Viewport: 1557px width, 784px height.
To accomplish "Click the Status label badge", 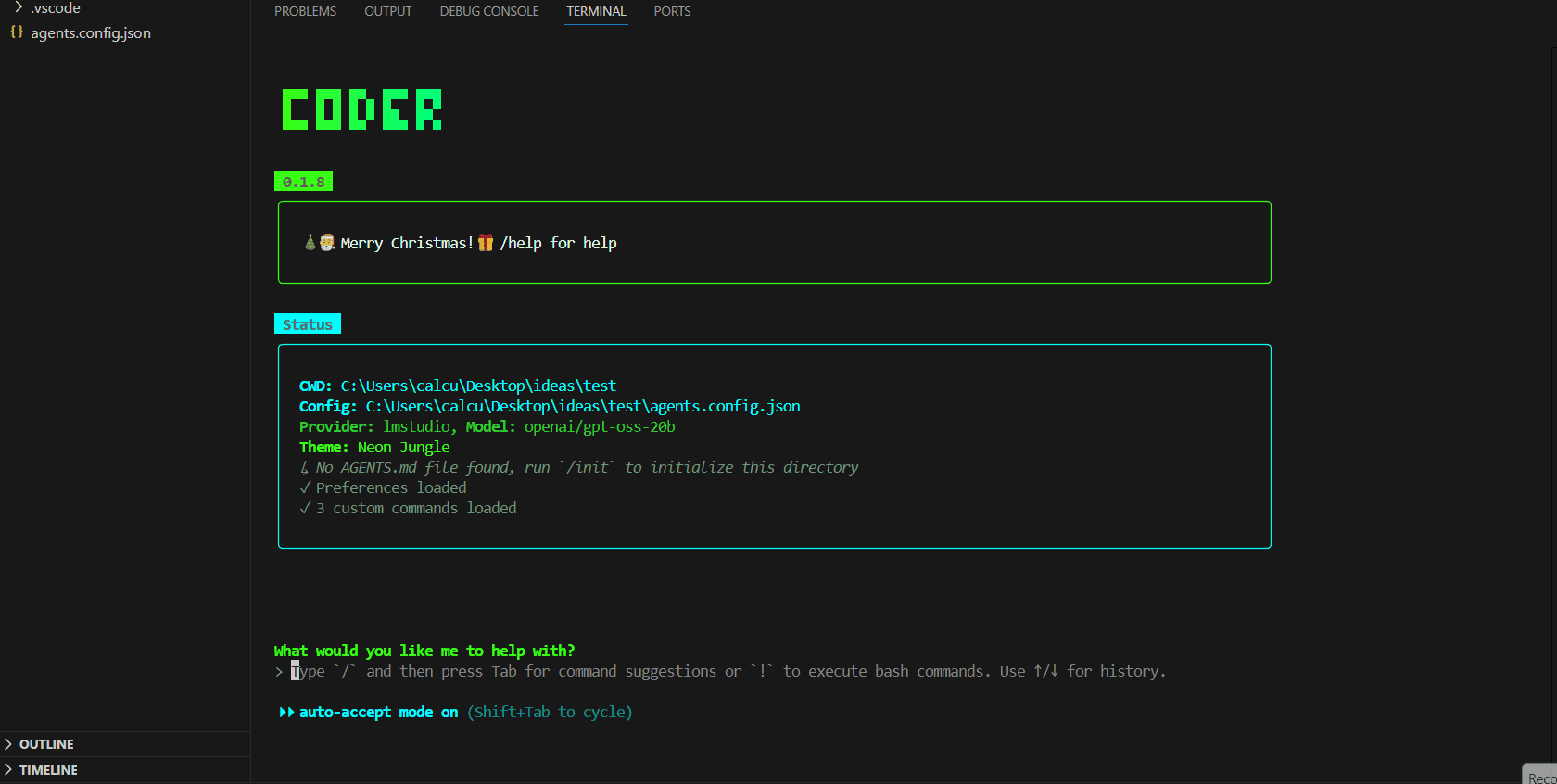I will pos(307,324).
